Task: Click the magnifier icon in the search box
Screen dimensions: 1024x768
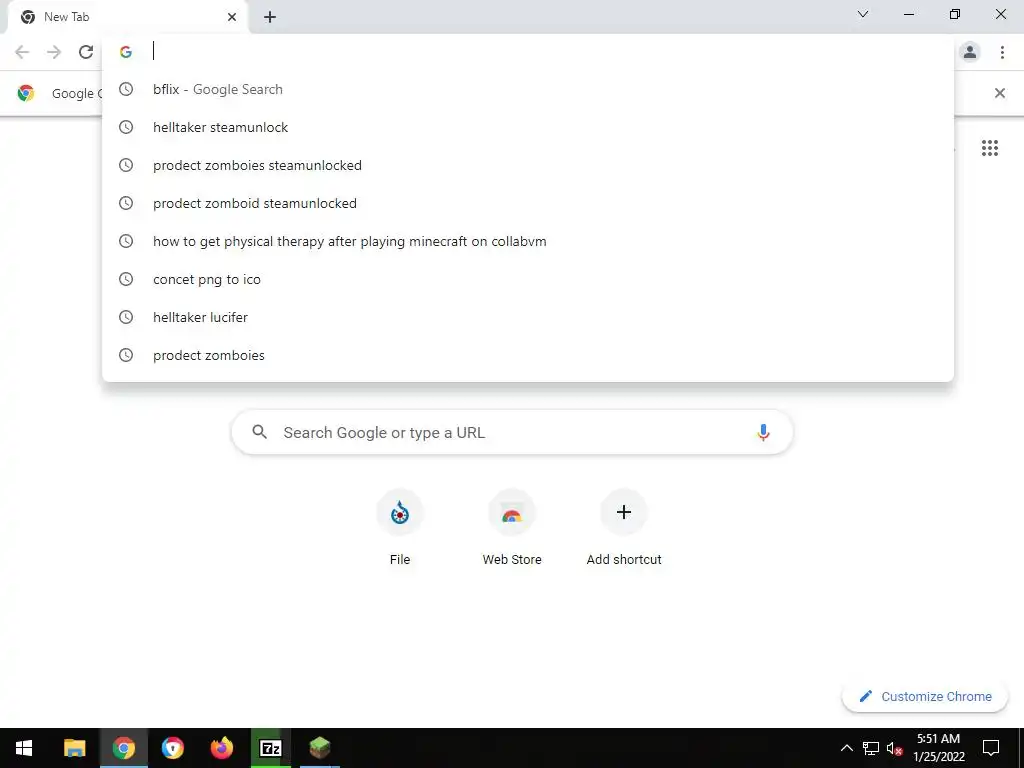Action: (x=259, y=432)
